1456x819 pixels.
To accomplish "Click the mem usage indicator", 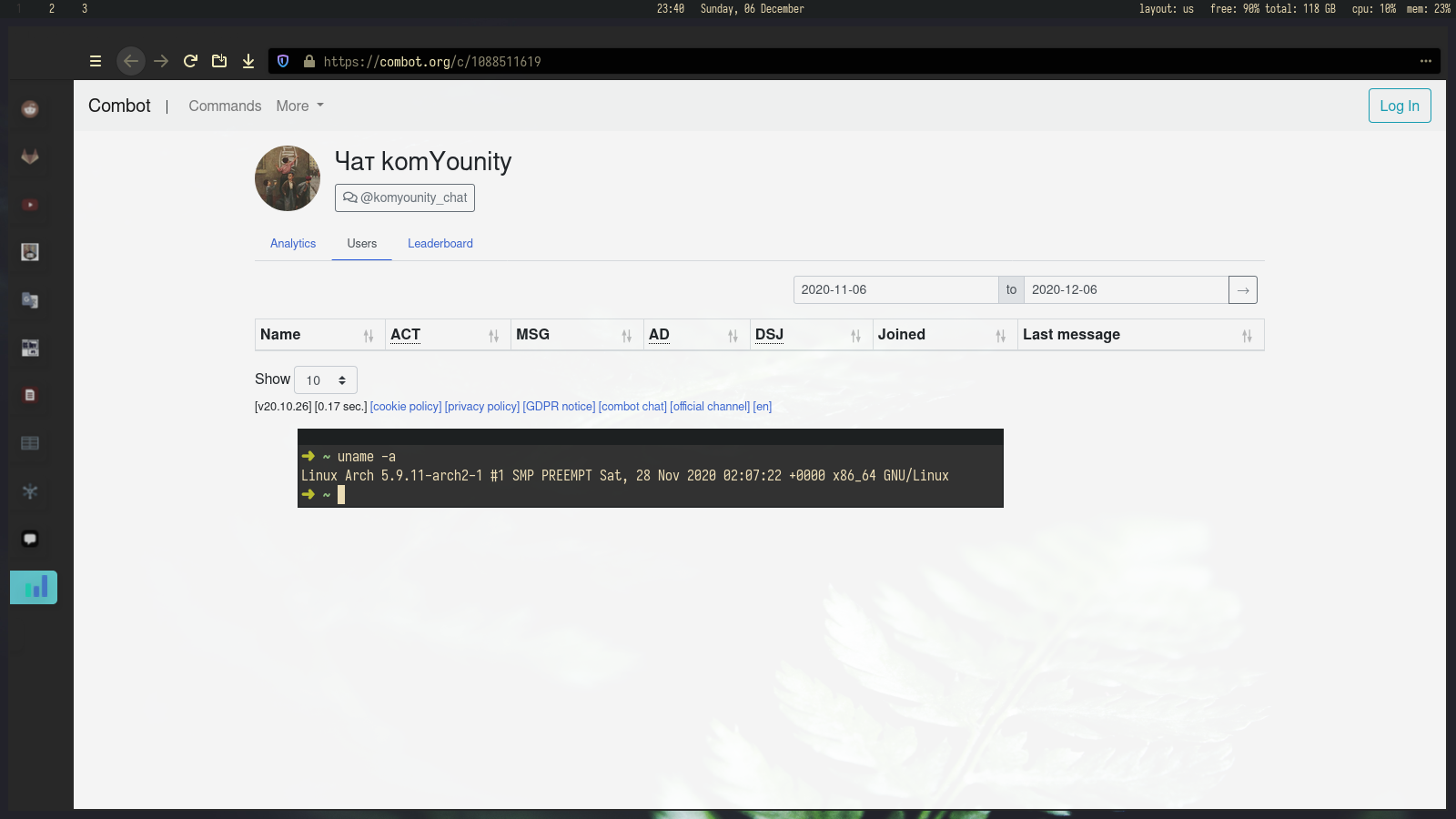I will 1429,8.
